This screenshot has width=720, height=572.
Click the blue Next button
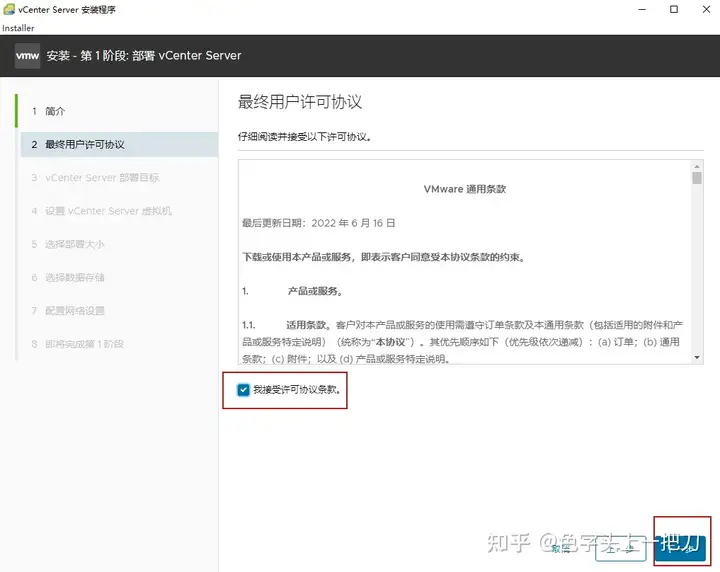click(680, 548)
